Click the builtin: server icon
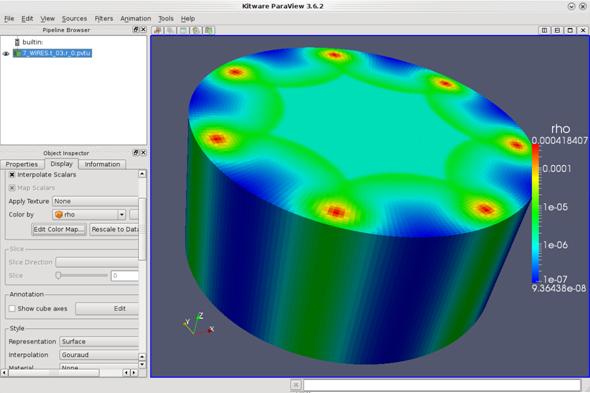The height and width of the screenshot is (393, 590). click(17, 42)
